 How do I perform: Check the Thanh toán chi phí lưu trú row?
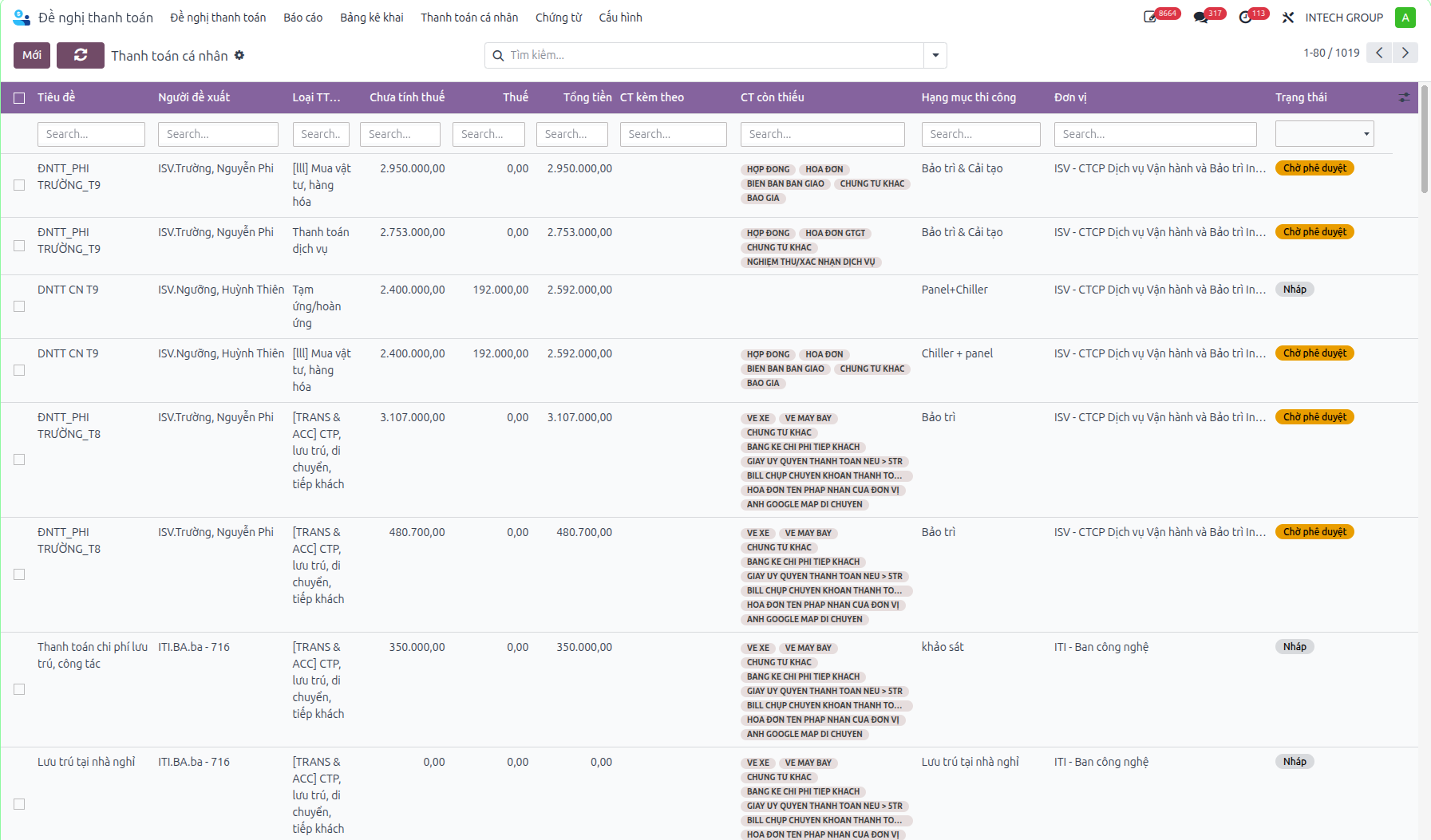[19, 689]
